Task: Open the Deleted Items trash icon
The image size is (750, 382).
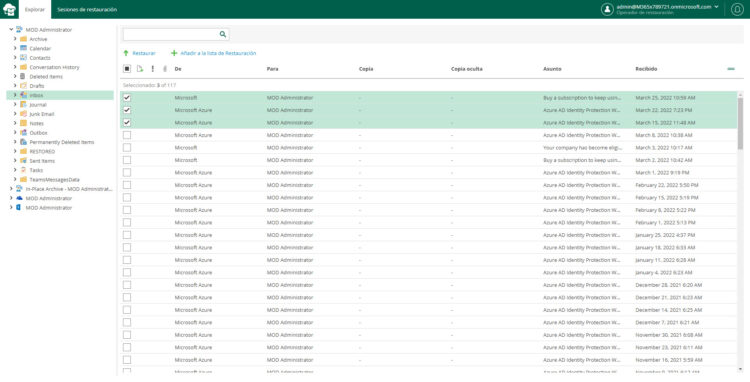Action: (x=23, y=76)
